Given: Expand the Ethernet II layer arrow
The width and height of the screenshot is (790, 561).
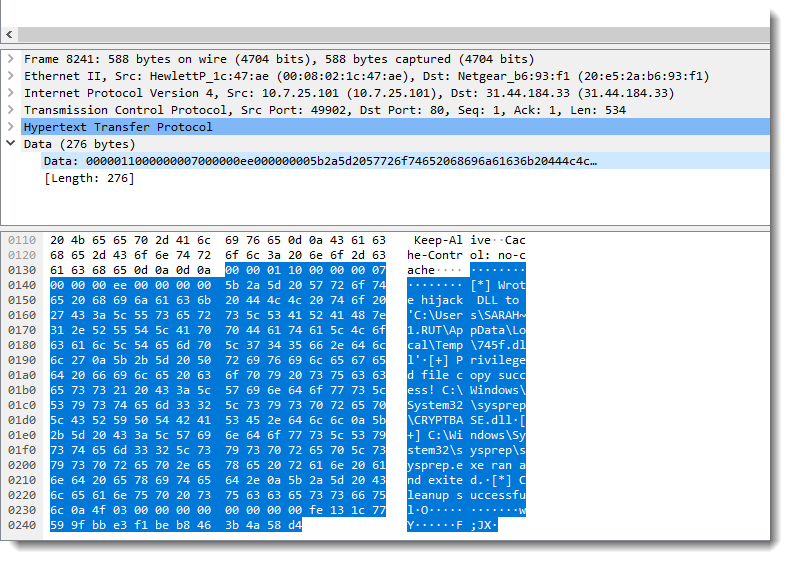Looking at the screenshot, I should [11, 76].
